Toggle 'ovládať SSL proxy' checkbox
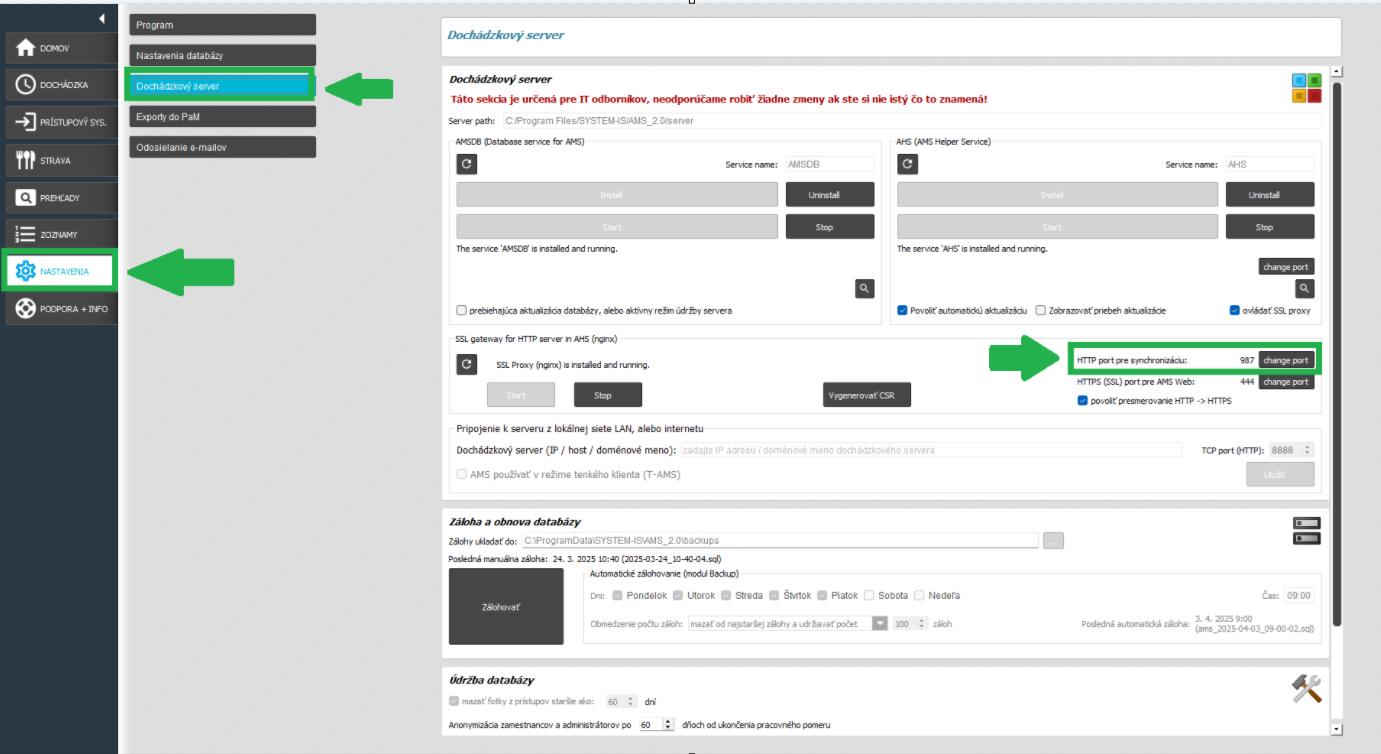Image resolution: width=1381 pixels, height=754 pixels. pos(1235,310)
